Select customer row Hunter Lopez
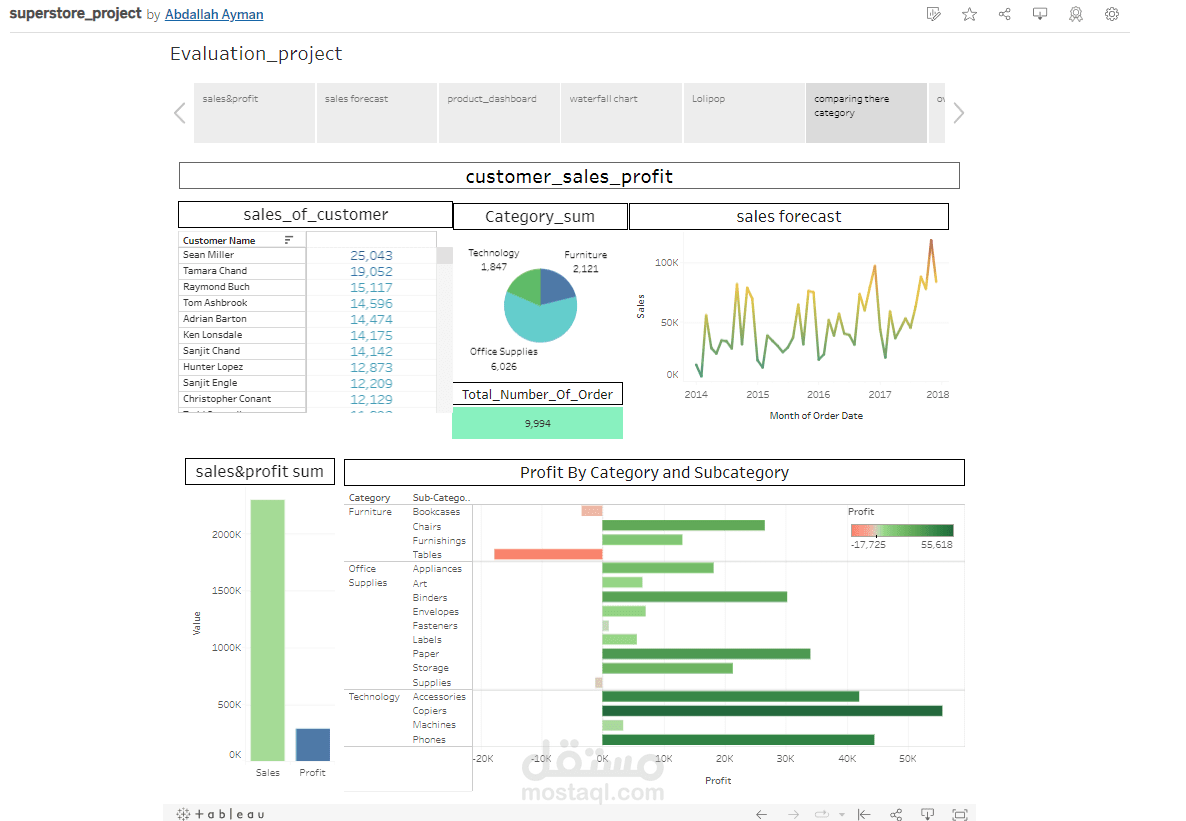 pos(242,367)
